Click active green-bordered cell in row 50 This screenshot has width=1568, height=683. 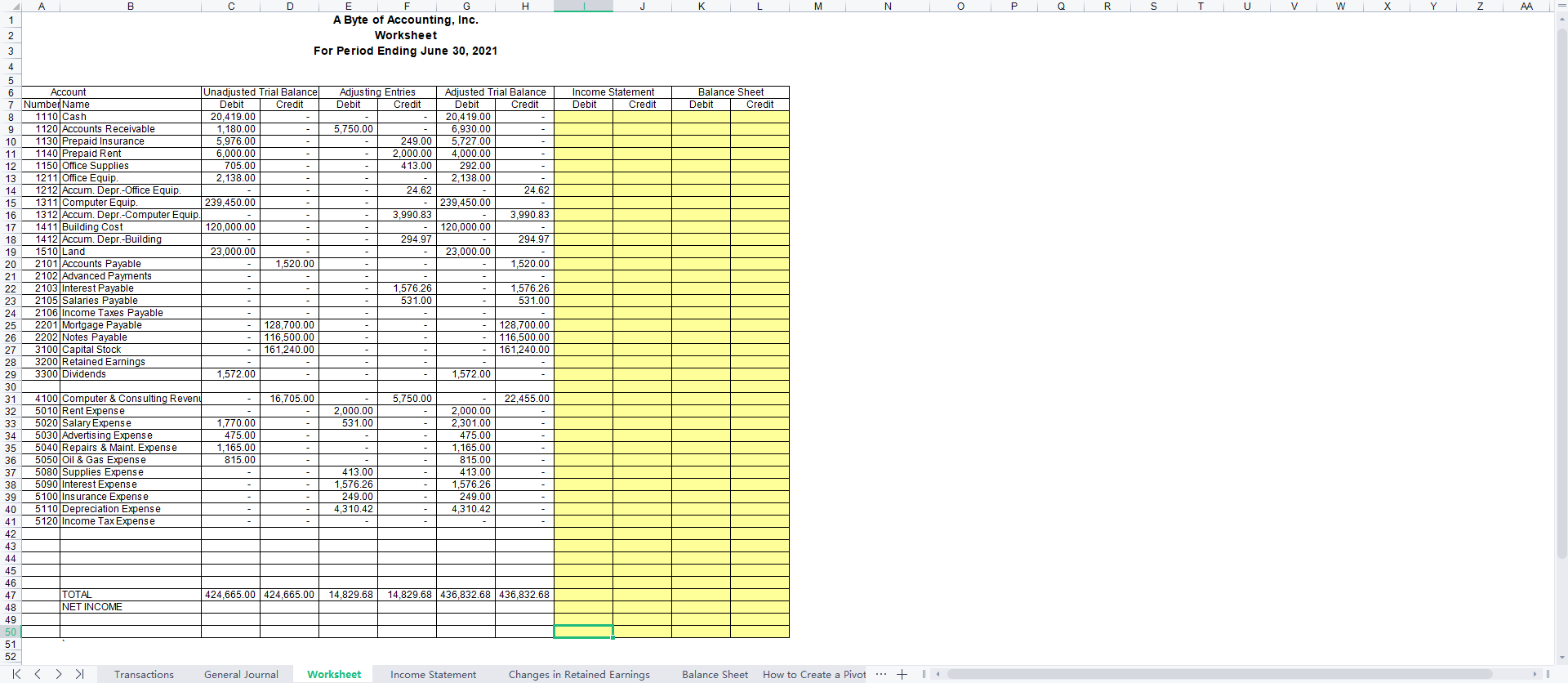pyautogui.click(x=583, y=632)
